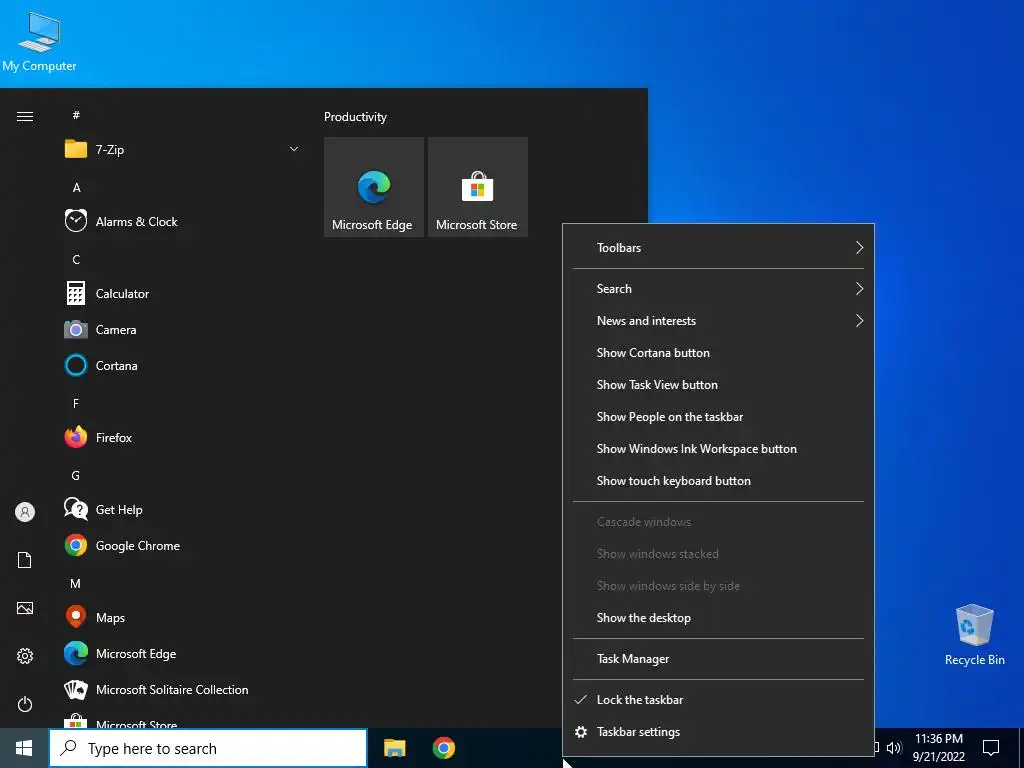The height and width of the screenshot is (768, 1024).
Task: Expand the Start menu hamburger icon
Action: click(x=25, y=116)
